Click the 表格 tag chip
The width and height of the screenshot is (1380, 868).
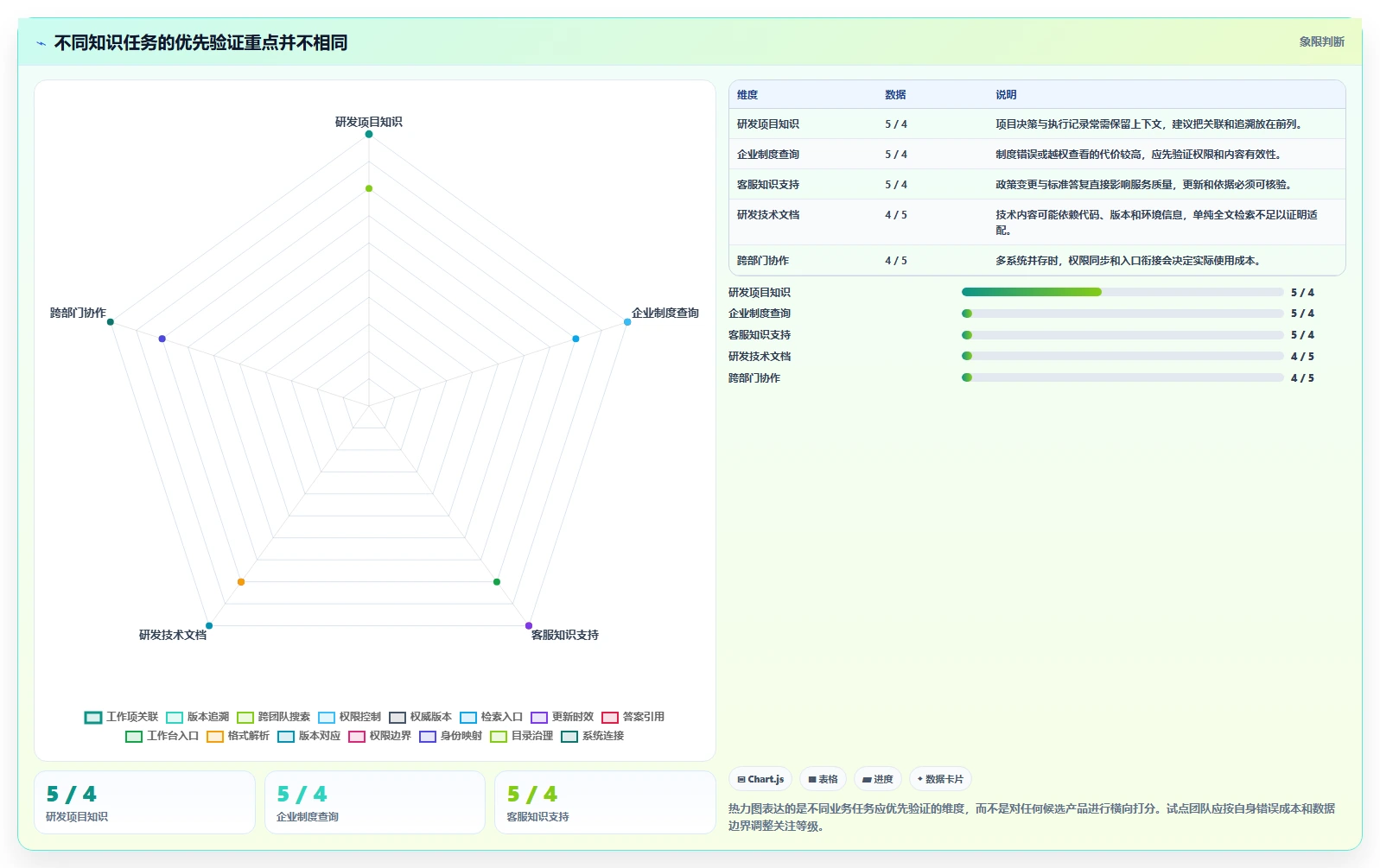tap(823, 779)
